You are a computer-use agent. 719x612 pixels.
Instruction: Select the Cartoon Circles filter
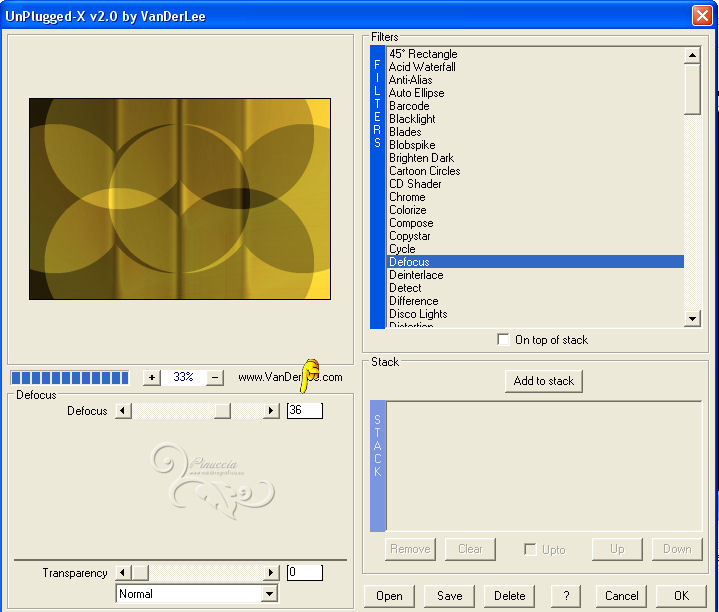coord(535,171)
